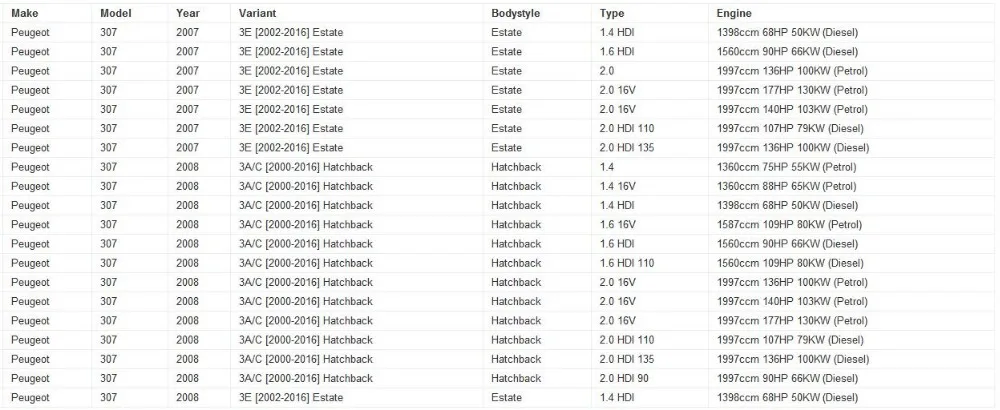Select the 1560ccm 109HP 80KW (Diesel) cell
Viewport: 1000px width, 410px height.
tap(790, 263)
